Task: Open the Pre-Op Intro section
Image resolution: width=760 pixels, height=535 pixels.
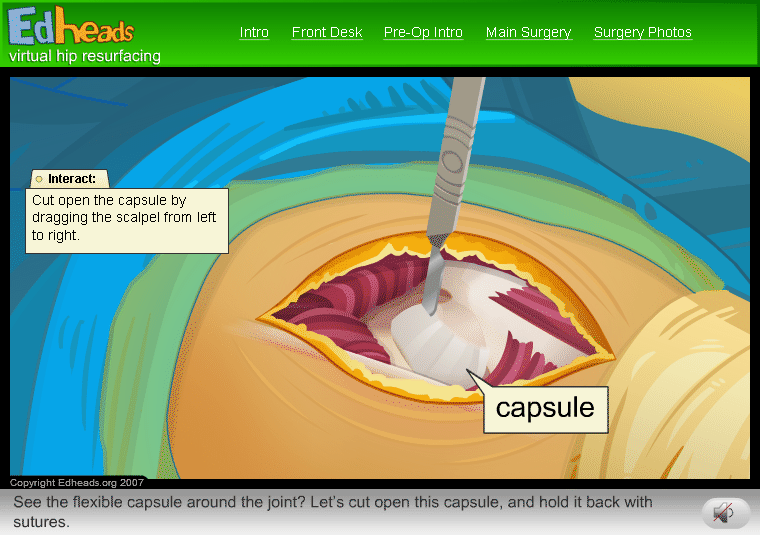Action: coord(423,32)
